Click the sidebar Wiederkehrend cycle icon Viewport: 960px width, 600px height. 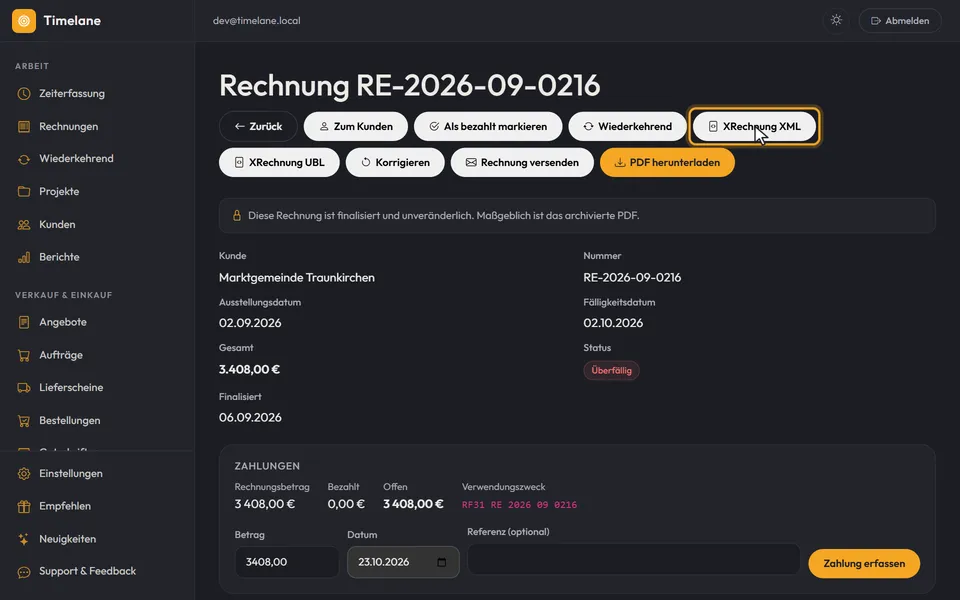[24, 159]
